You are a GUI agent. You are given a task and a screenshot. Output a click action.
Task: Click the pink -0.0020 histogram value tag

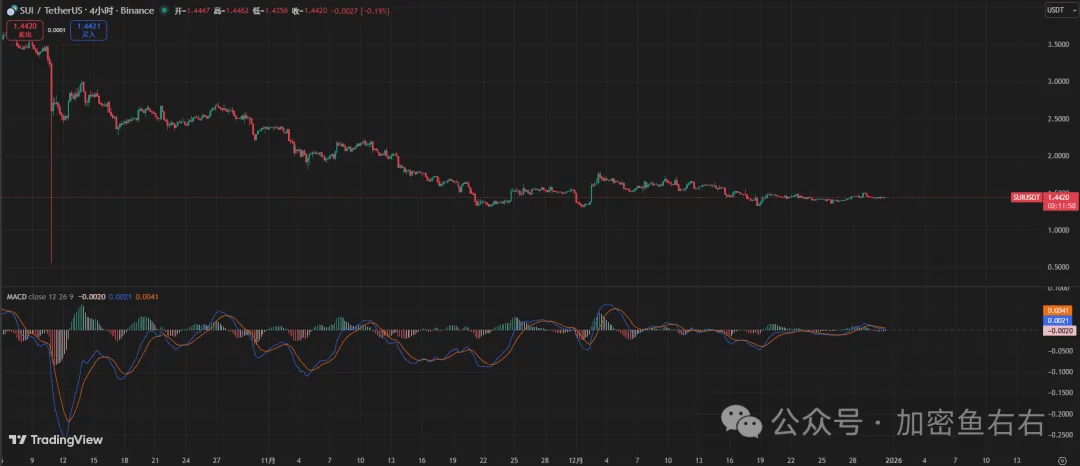tap(1059, 330)
